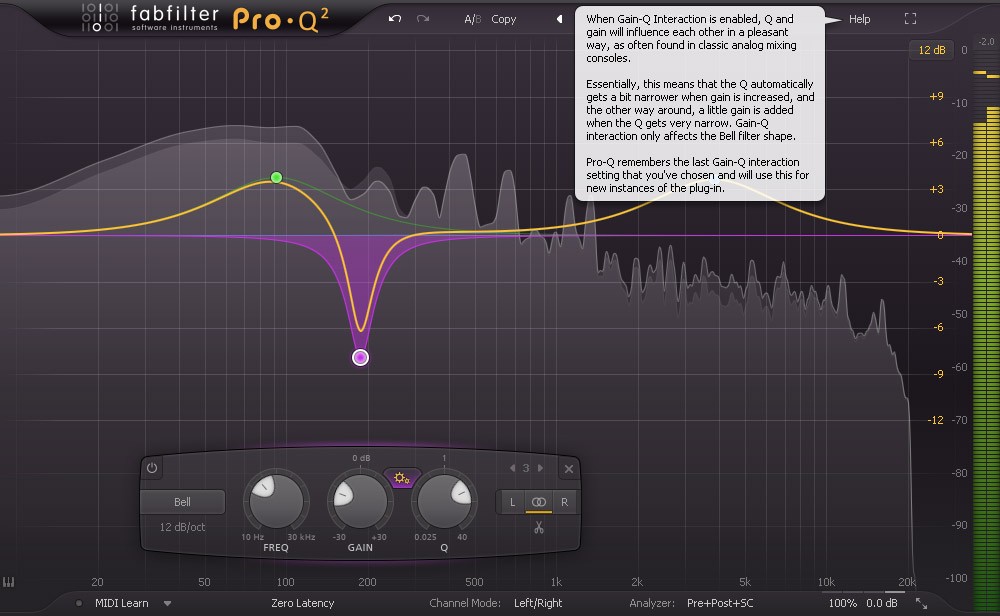Click the "-12" gain scale label

point(936,420)
